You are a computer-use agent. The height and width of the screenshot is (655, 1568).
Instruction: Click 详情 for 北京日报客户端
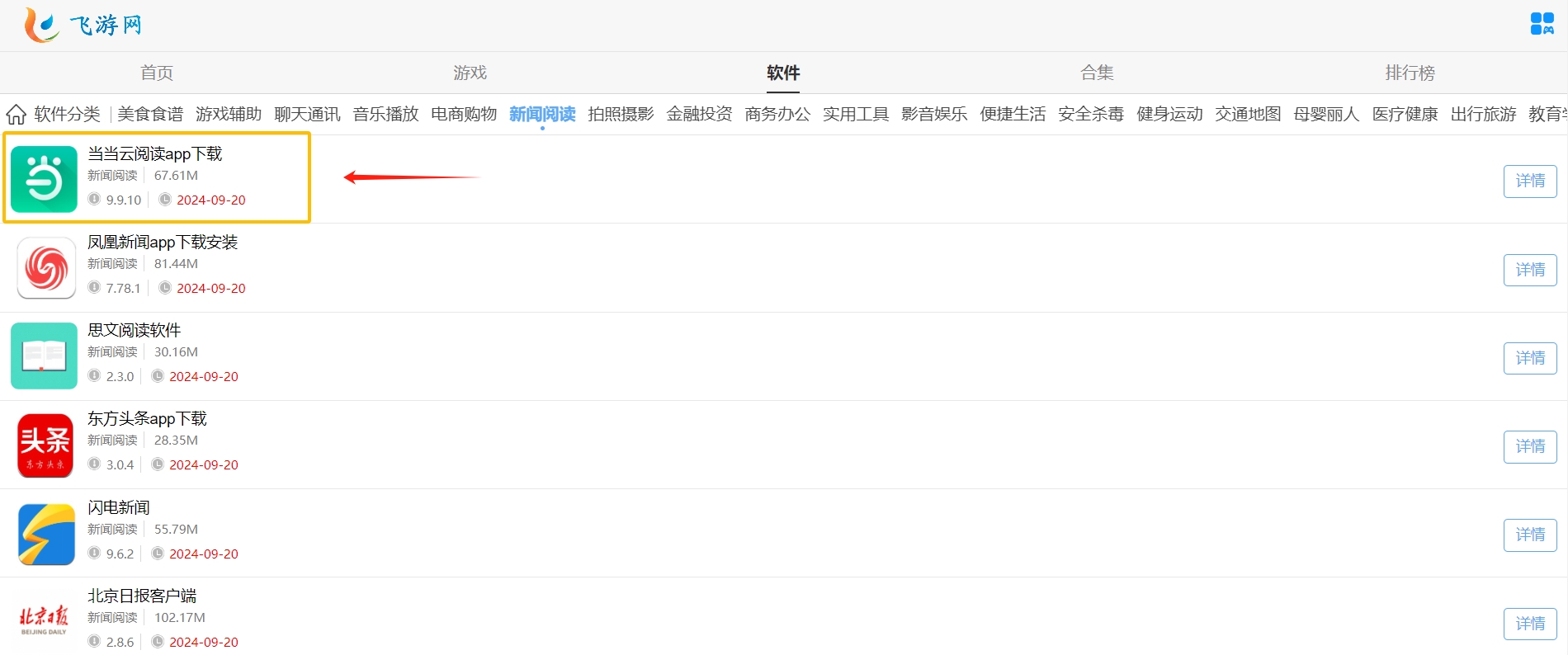(x=1530, y=624)
